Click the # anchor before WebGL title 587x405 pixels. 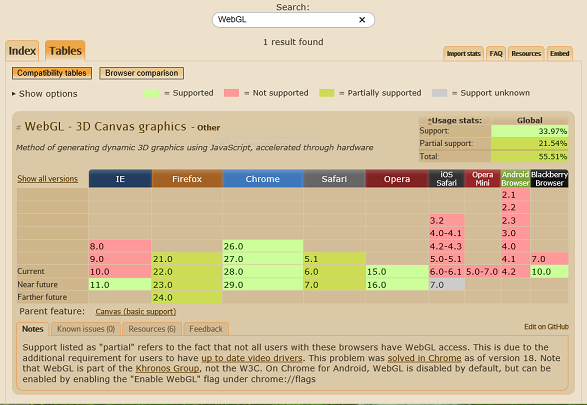(x=18, y=128)
